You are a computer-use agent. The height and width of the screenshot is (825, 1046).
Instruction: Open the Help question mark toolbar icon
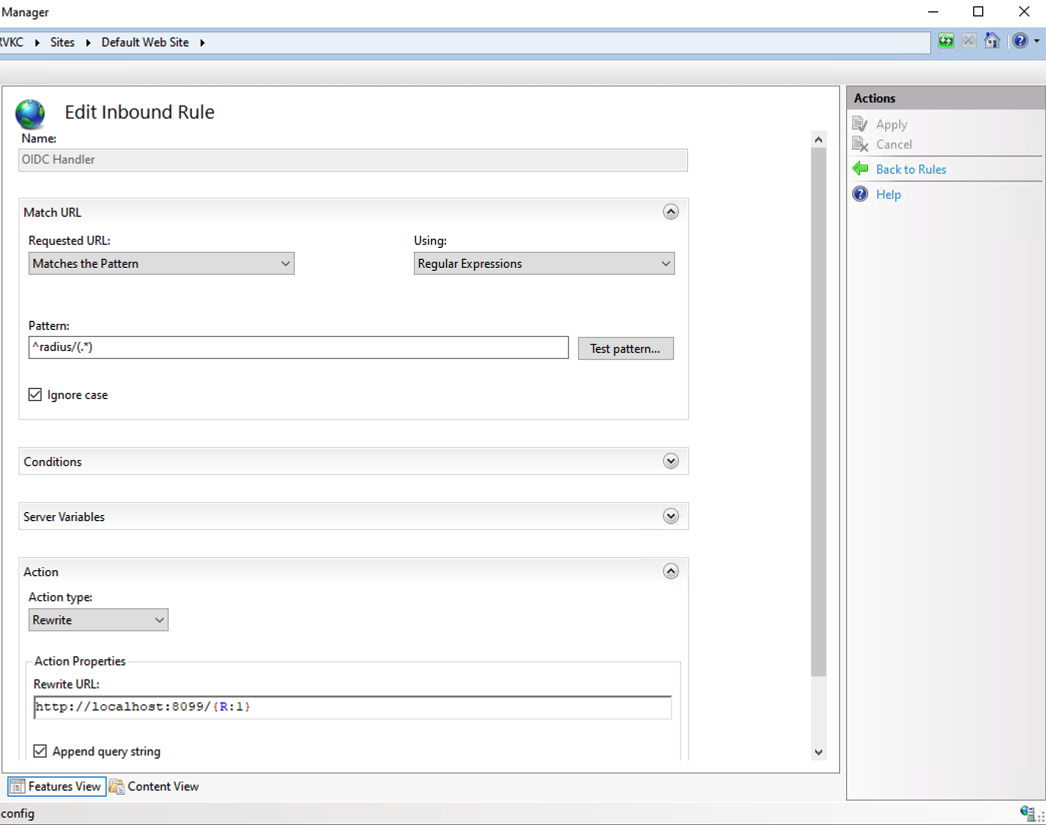pos(1020,41)
